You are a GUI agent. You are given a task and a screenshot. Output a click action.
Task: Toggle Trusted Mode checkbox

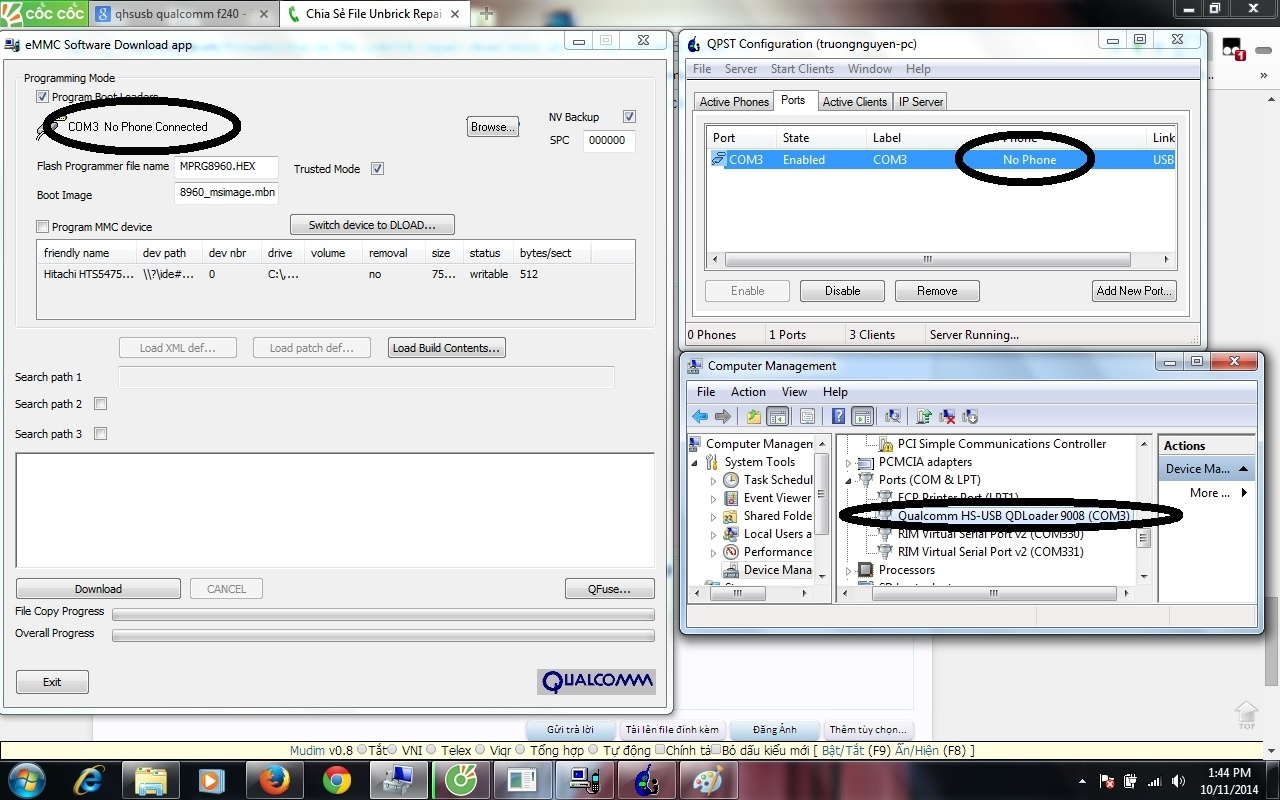(x=377, y=168)
